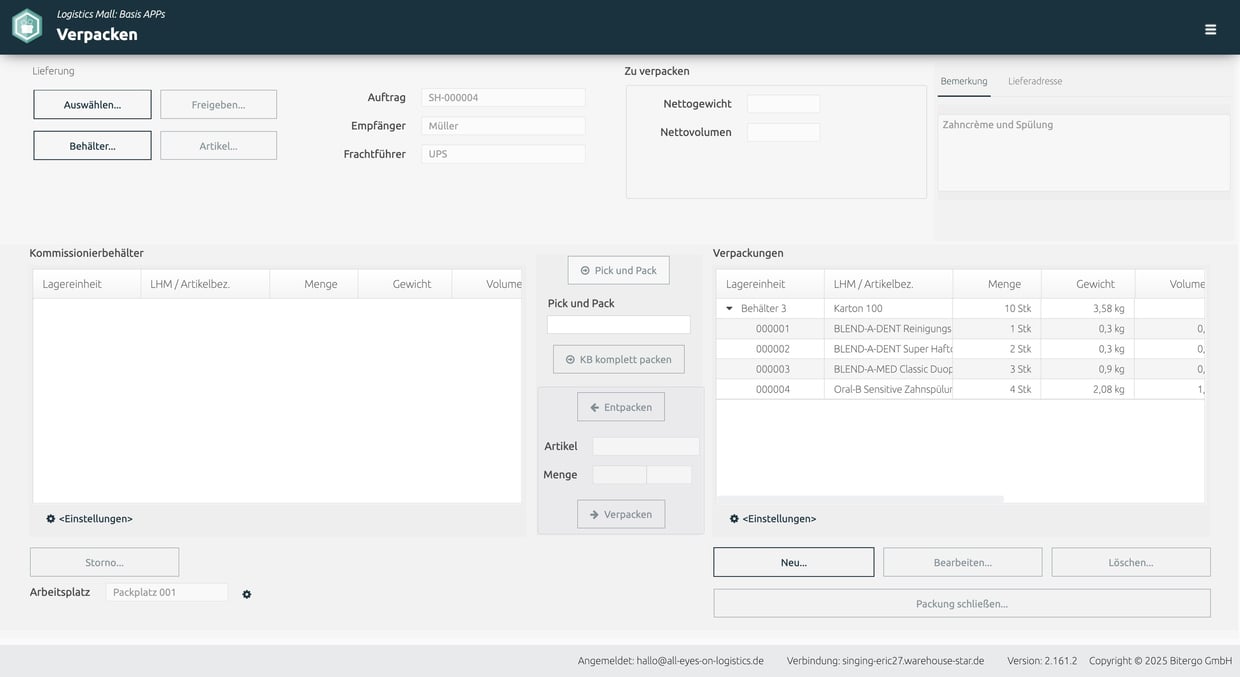Open workstation settings gear beside Packplatz 001

click(247, 594)
